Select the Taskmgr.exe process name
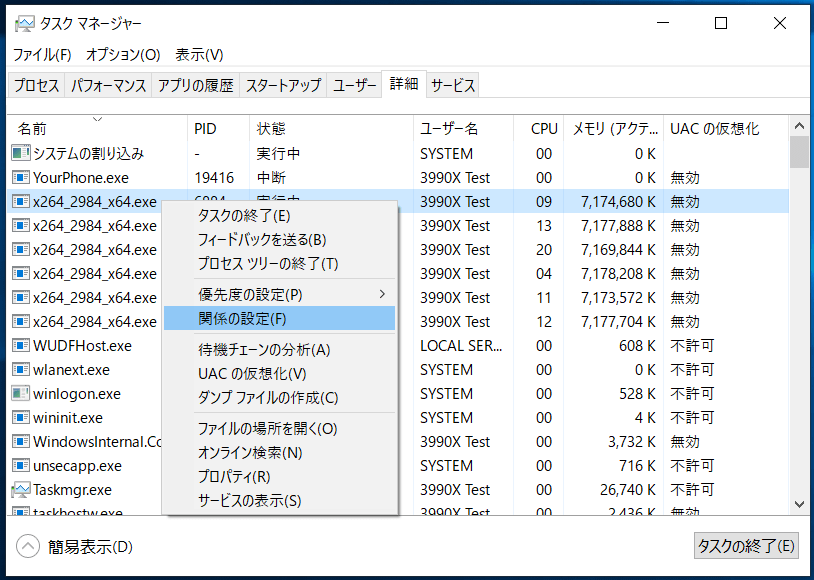814x580 pixels. (72, 490)
